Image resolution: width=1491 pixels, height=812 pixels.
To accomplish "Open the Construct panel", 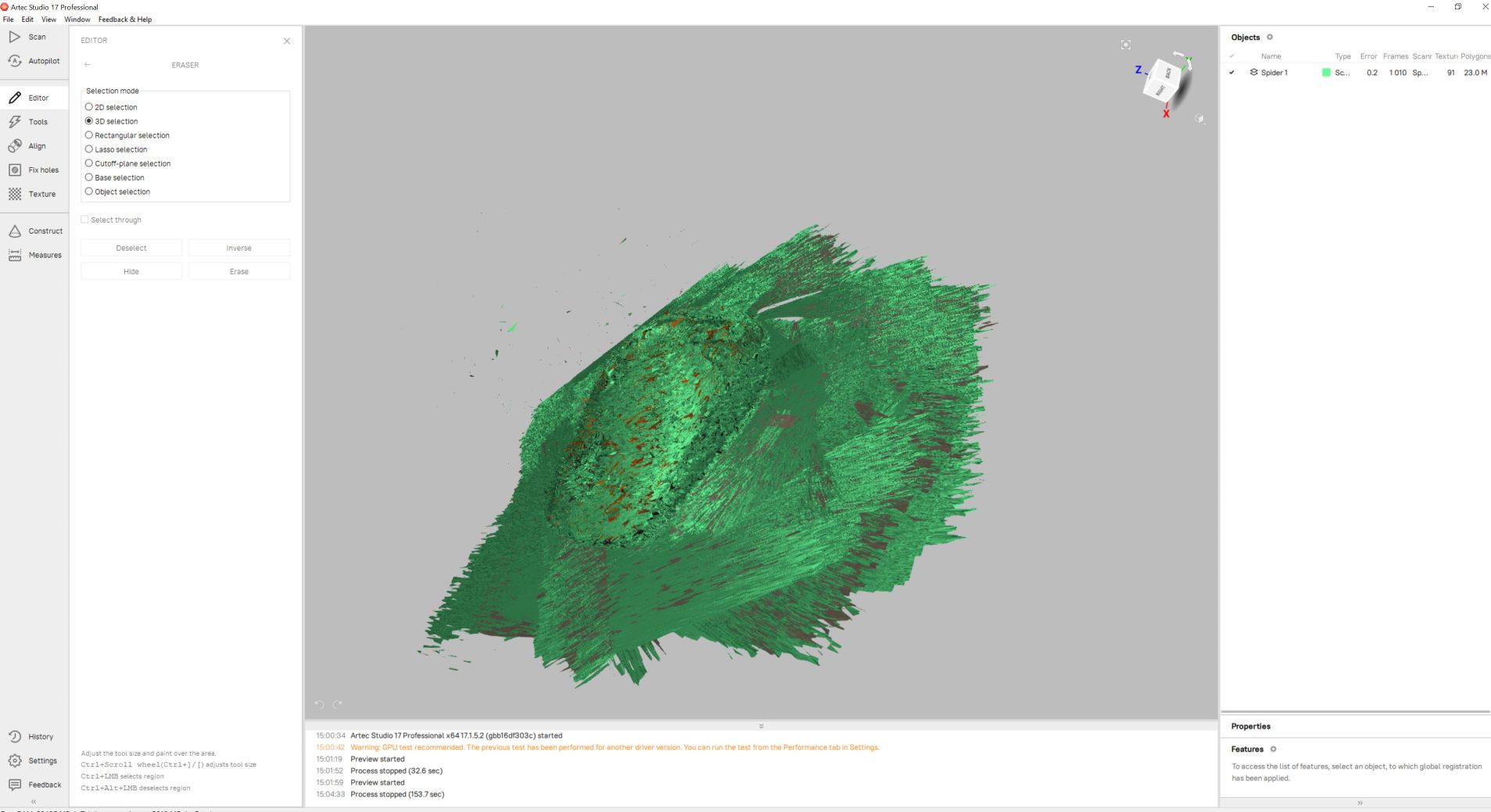I will tap(36, 231).
